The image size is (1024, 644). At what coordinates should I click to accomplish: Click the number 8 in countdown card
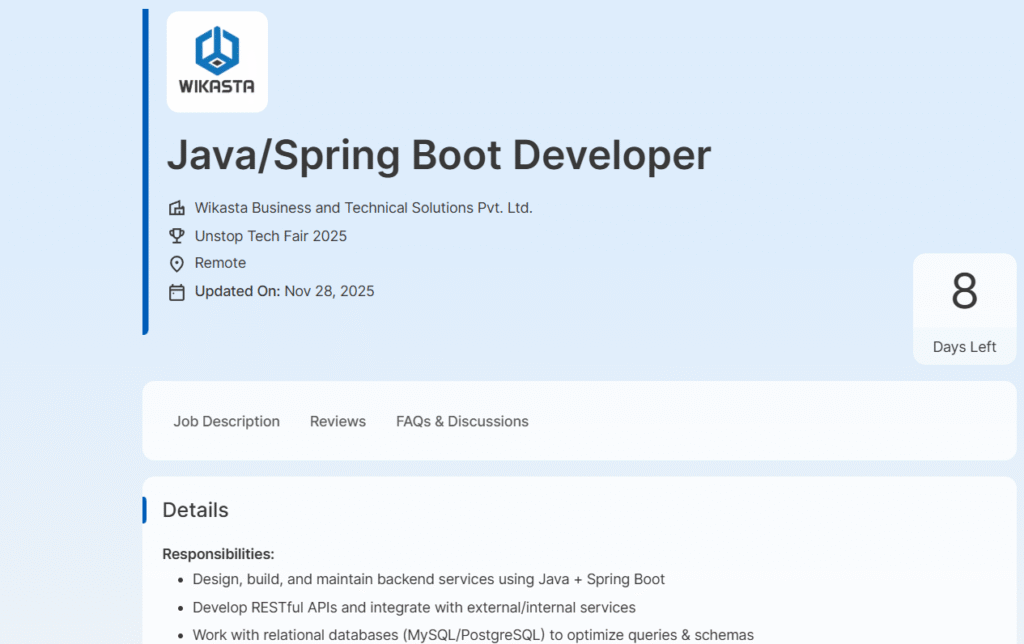tap(964, 292)
